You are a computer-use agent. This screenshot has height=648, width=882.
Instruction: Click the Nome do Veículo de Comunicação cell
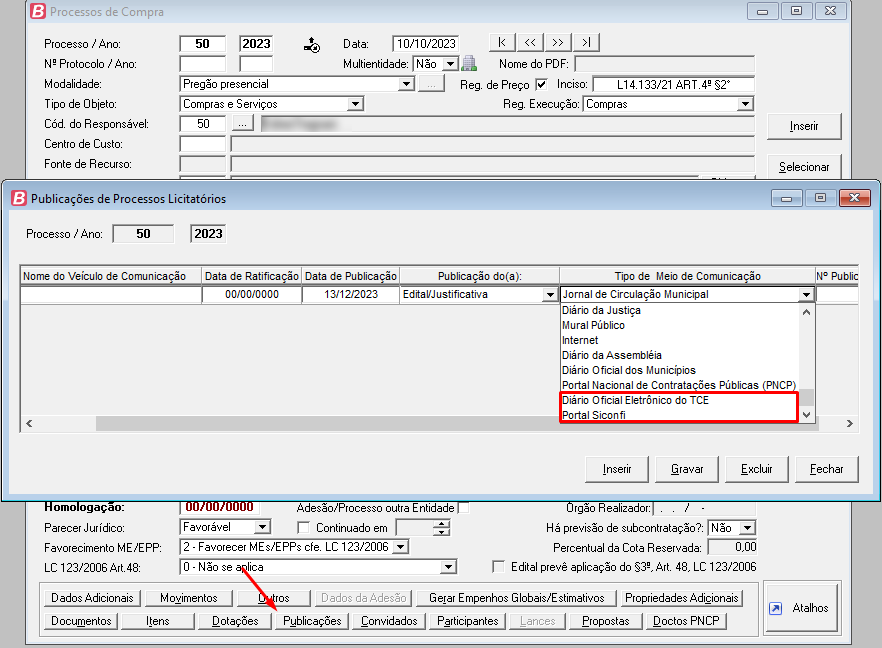pos(111,294)
